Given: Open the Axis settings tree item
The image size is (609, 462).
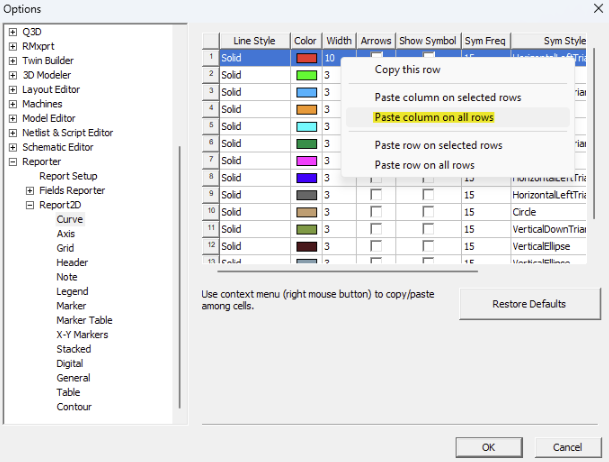Looking at the screenshot, I should click(66, 233).
